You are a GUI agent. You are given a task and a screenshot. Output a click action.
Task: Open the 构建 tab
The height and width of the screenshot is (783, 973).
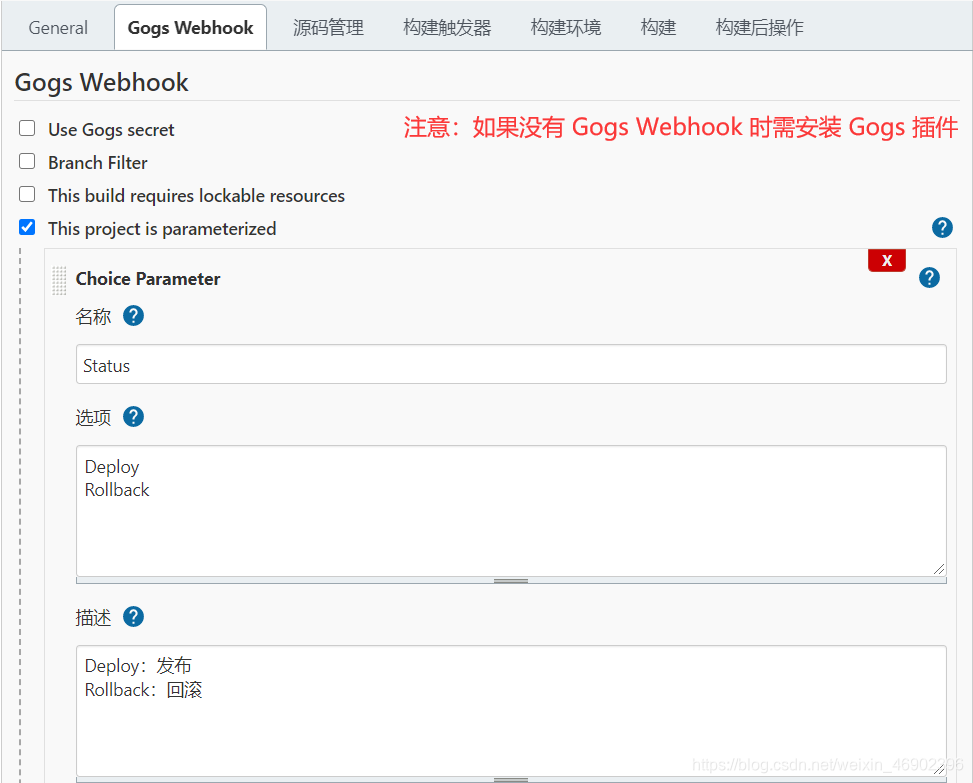(x=658, y=28)
